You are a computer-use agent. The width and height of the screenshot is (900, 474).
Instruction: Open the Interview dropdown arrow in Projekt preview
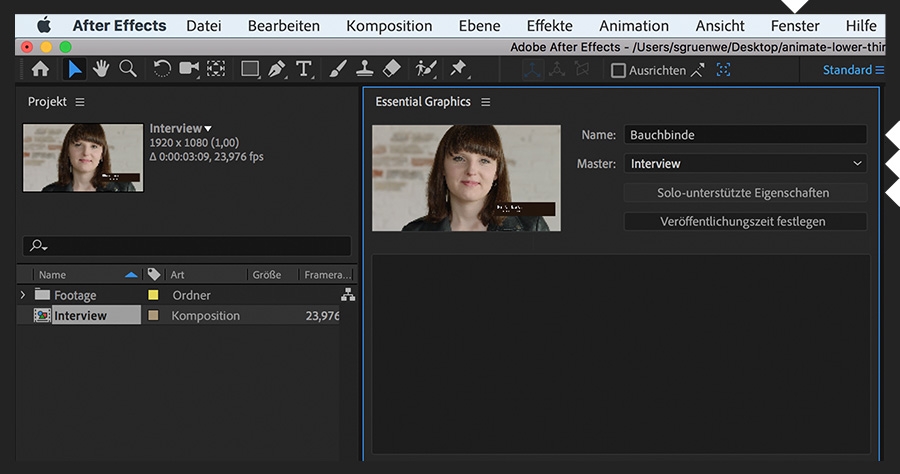pyautogui.click(x=208, y=129)
